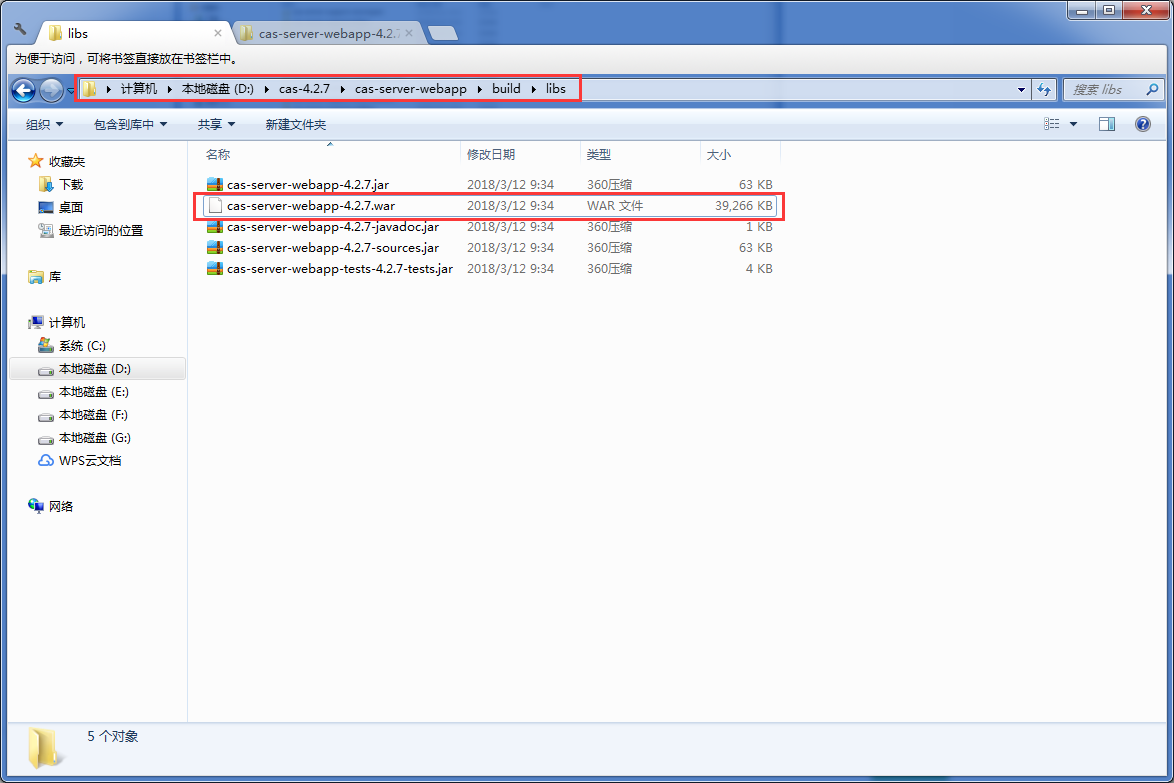Image resolution: width=1174 pixels, height=783 pixels.
Task: Click the 最近访问的位置 icon
Action: pos(46,231)
